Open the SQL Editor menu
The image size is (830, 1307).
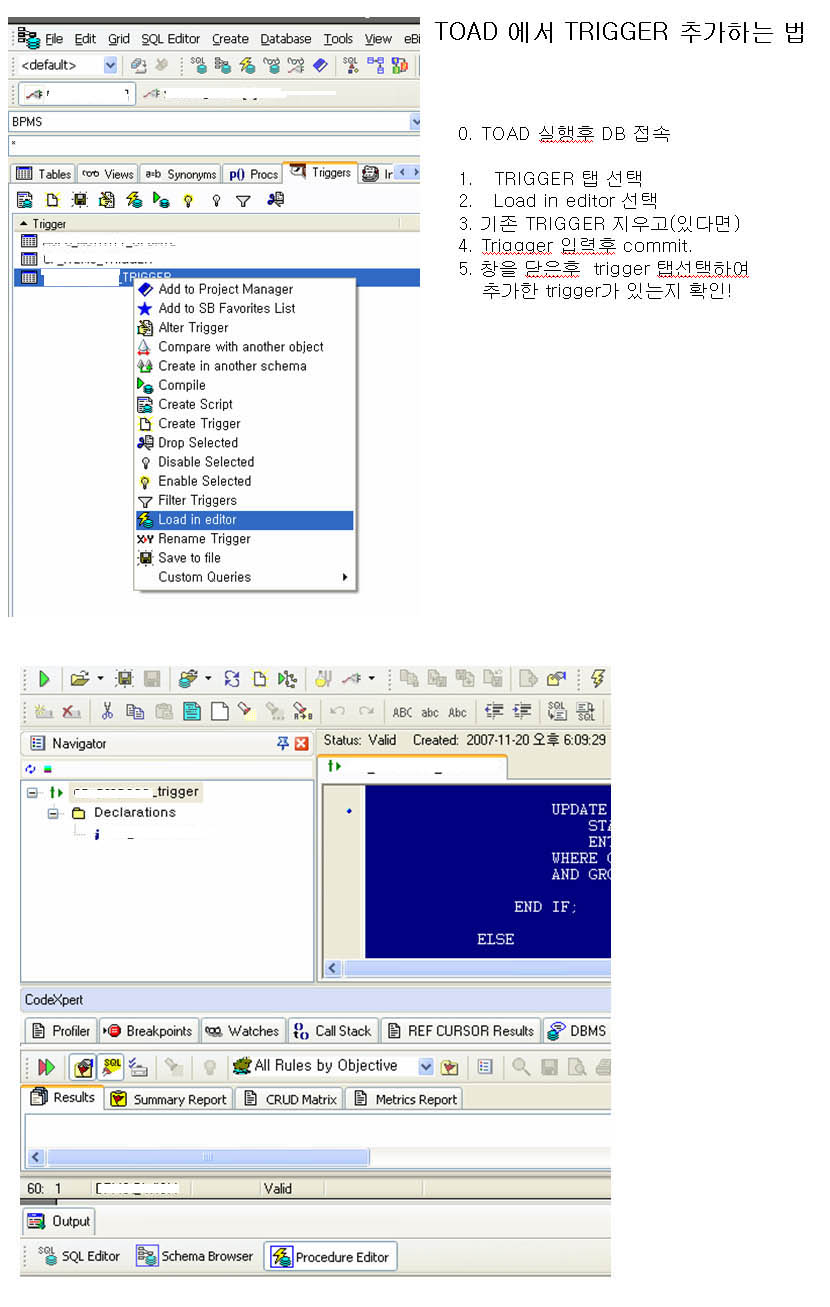(x=170, y=39)
